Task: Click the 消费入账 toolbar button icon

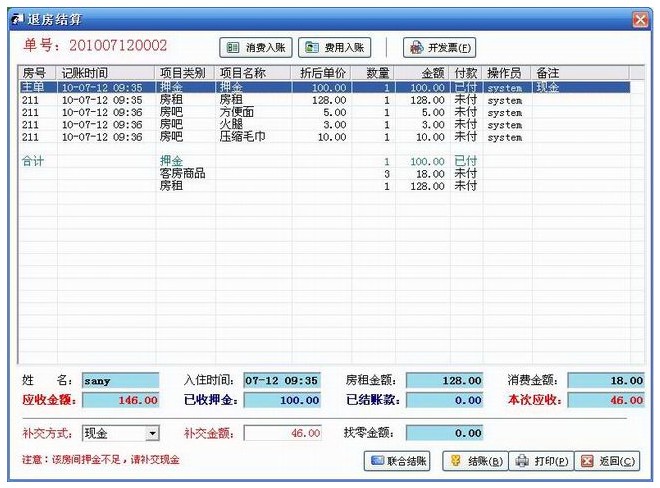Action: pyautogui.click(x=233, y=47)
